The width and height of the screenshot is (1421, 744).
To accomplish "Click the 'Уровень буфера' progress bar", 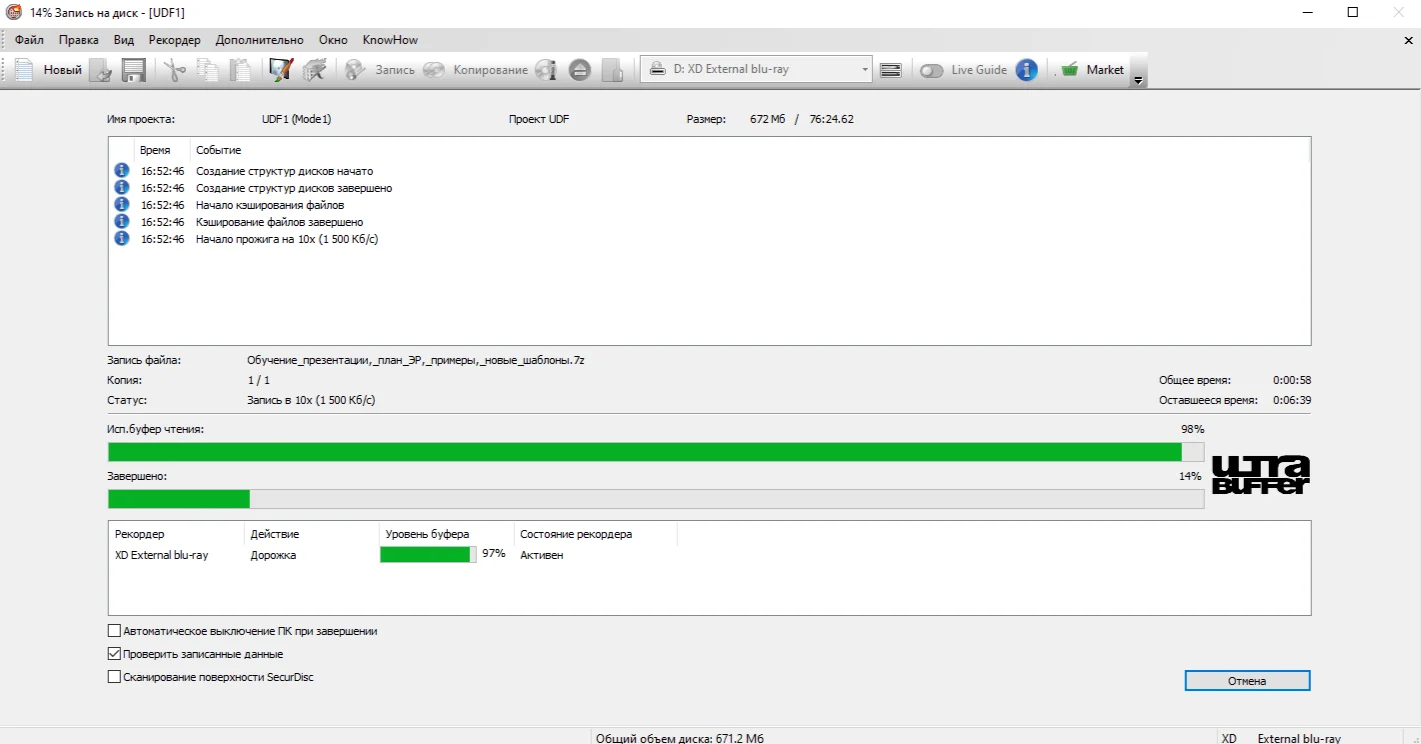I will [x=428, y=554].
